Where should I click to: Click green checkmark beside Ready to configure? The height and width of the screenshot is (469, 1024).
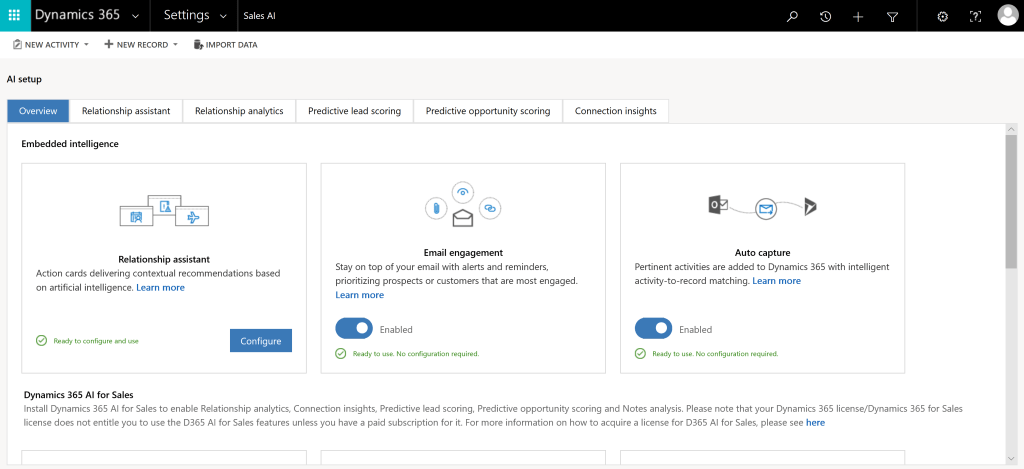(x=42, y=340)
